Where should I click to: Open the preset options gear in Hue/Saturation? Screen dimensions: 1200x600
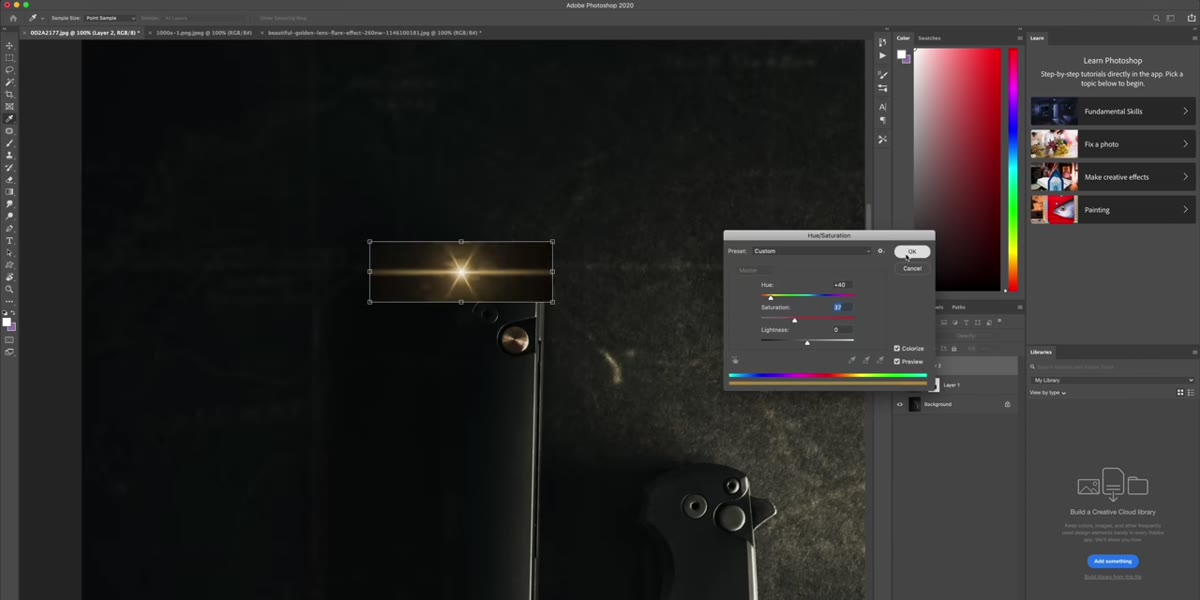click(880, 251)
